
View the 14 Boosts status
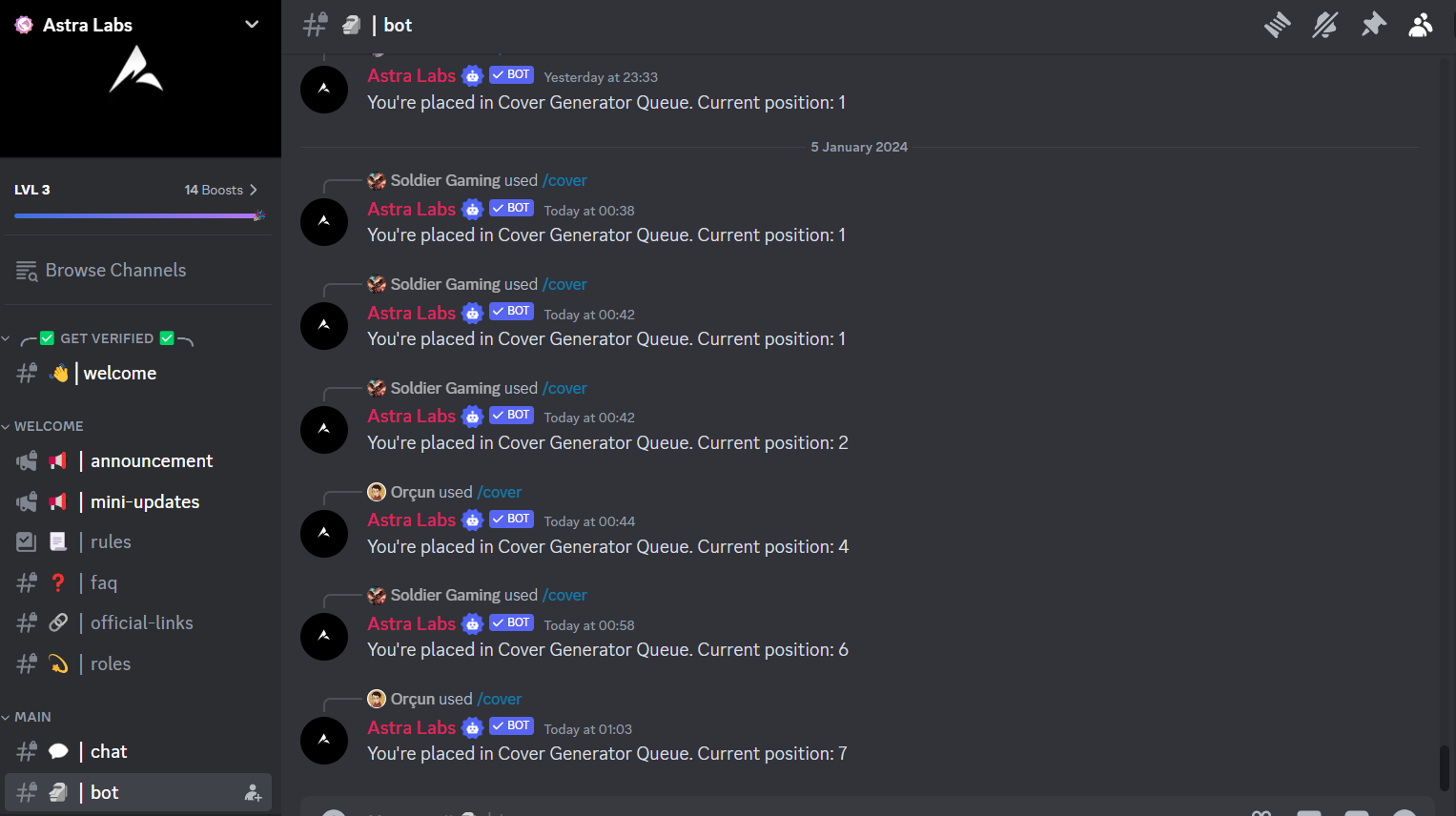pos(220,190)
